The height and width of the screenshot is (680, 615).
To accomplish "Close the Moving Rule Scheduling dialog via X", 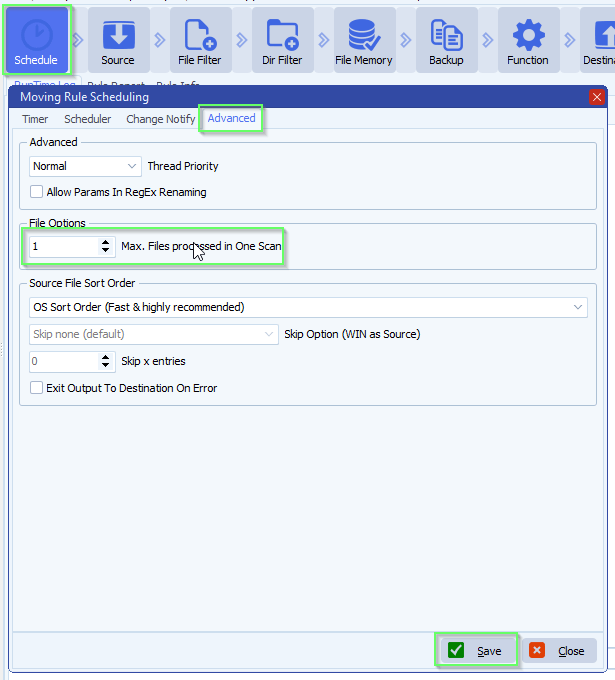I will click(x=597, y=97).
